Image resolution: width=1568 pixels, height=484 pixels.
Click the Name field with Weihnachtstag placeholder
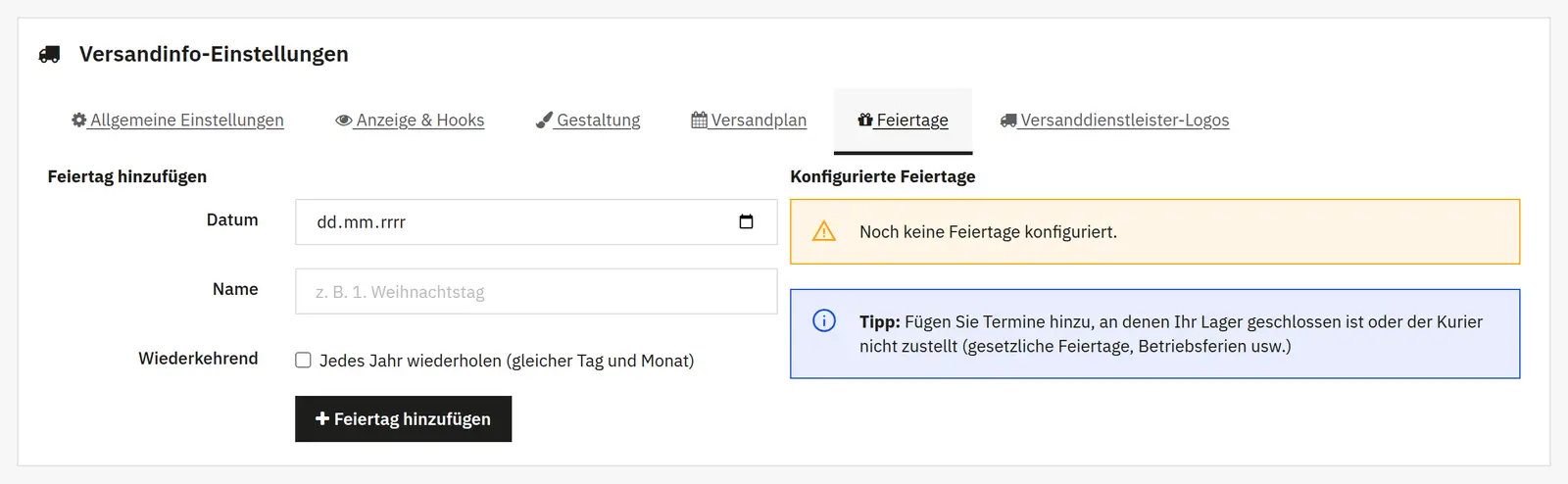pyautogui.click(x=536, y=291)
